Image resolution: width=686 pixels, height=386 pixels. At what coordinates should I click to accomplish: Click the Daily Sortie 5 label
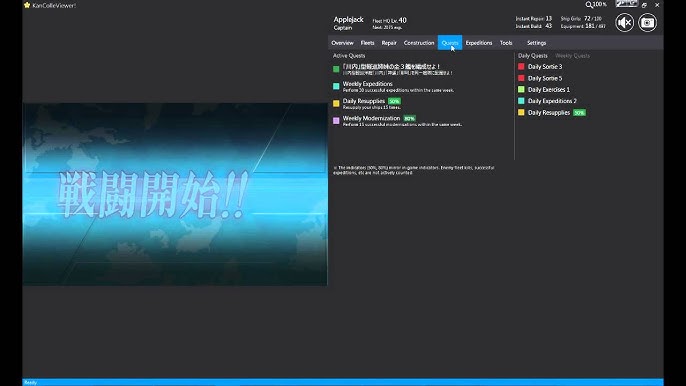(x=545, y=78)
